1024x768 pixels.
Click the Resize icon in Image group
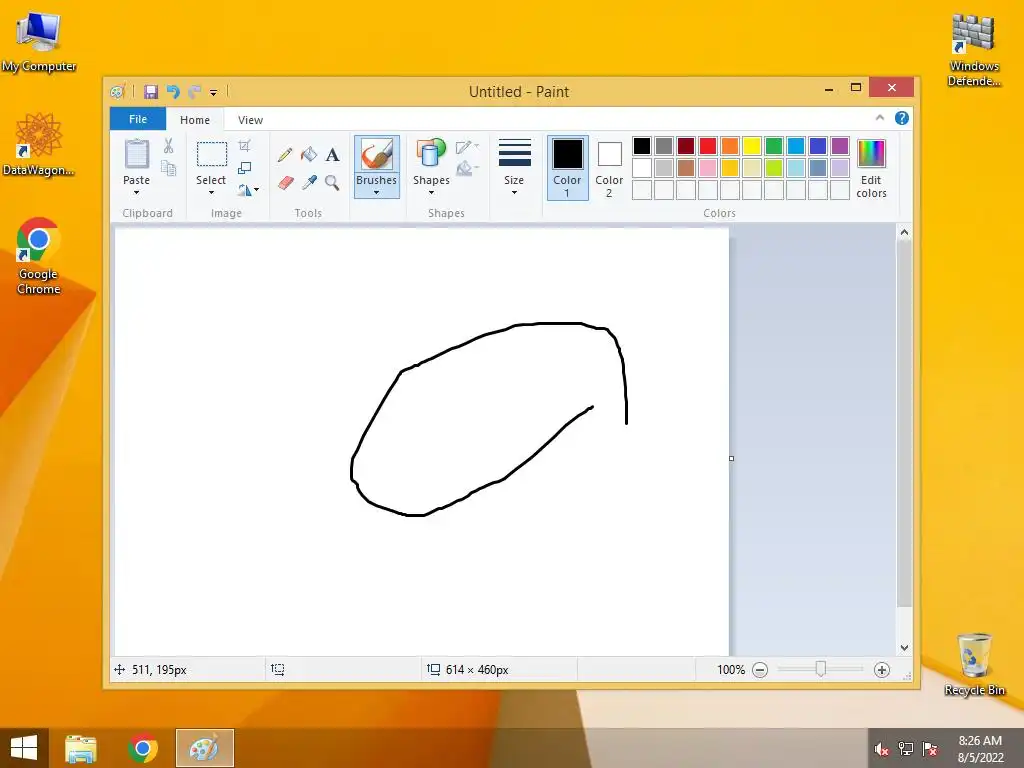tap(244, 168)
